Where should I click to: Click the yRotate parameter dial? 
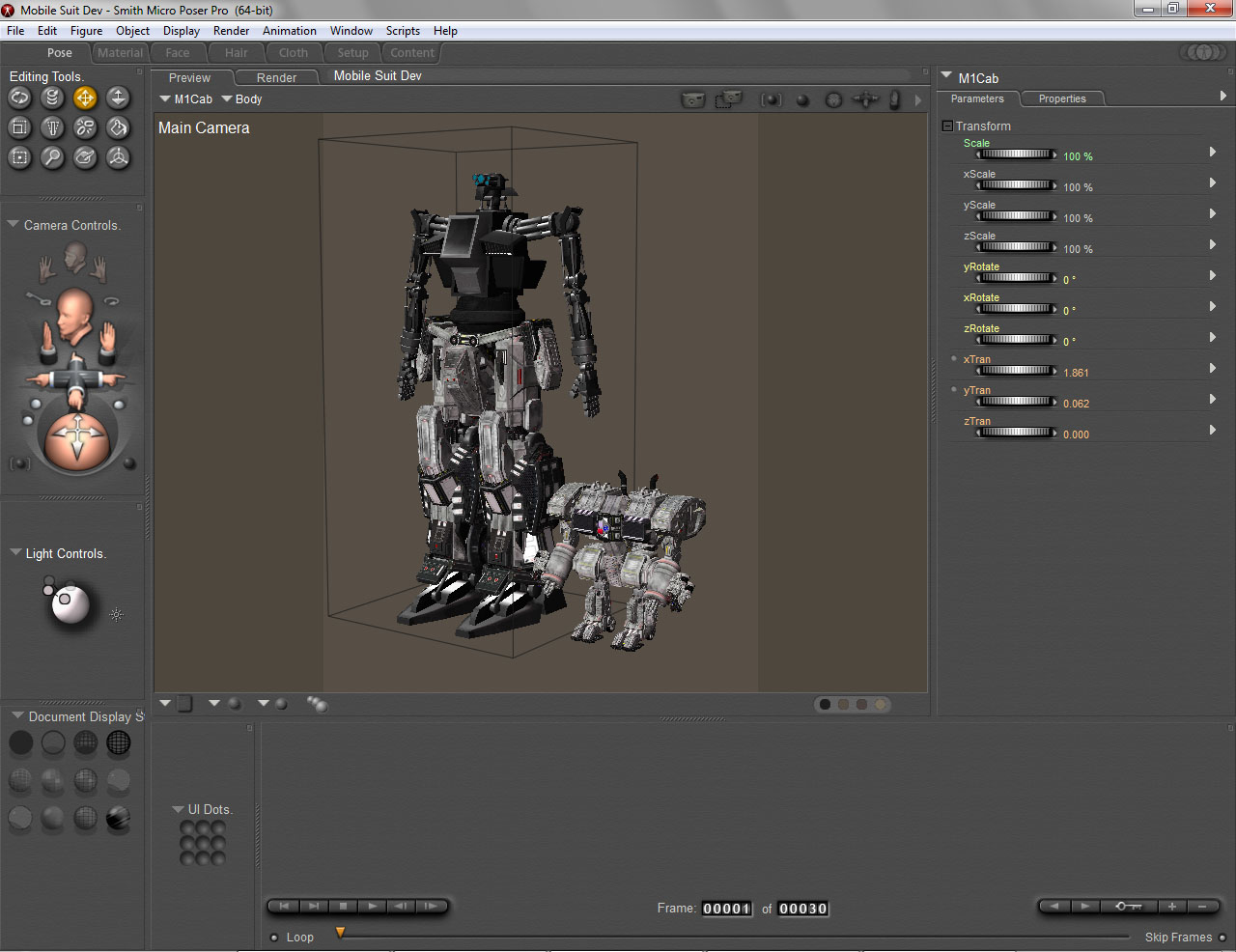coord(1016,278)
